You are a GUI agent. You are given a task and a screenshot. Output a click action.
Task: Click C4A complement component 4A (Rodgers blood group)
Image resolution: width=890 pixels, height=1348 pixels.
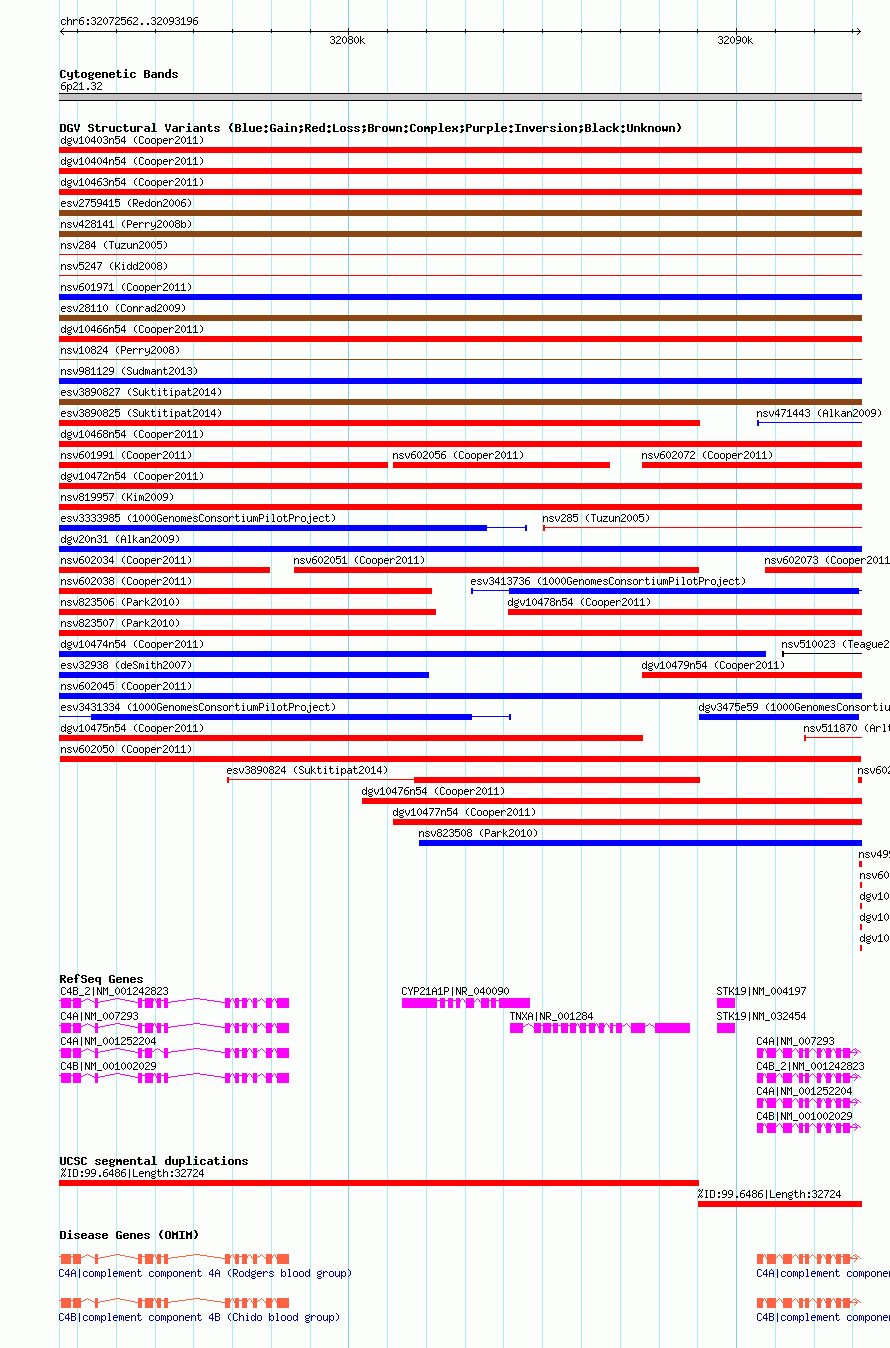(205, 1273)
